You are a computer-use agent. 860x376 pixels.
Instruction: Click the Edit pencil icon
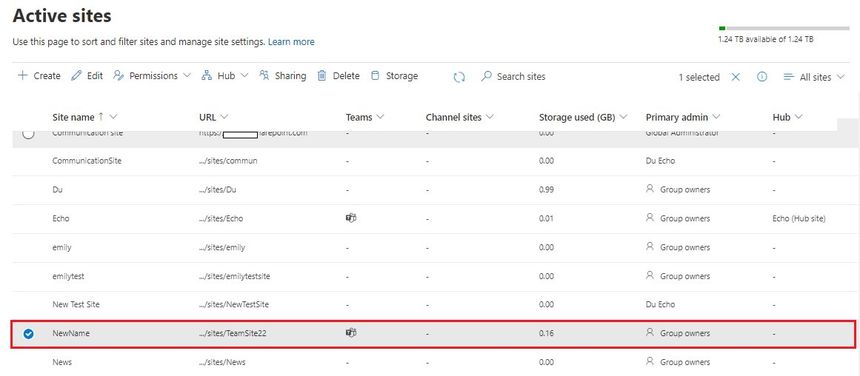pos(76,76)
